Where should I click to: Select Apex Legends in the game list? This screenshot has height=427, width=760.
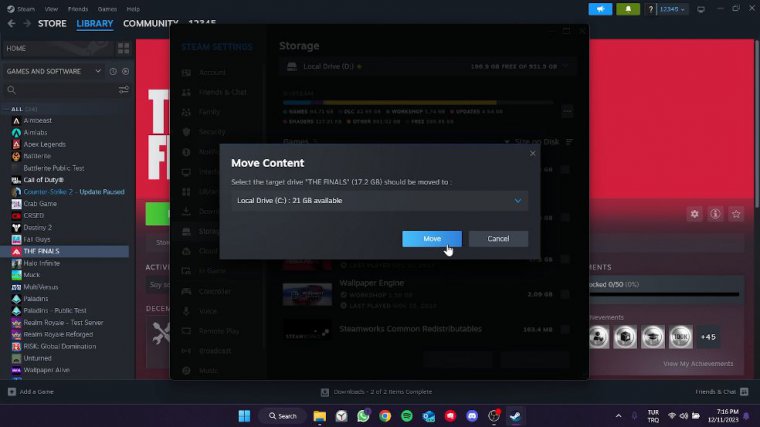point(44,144)
